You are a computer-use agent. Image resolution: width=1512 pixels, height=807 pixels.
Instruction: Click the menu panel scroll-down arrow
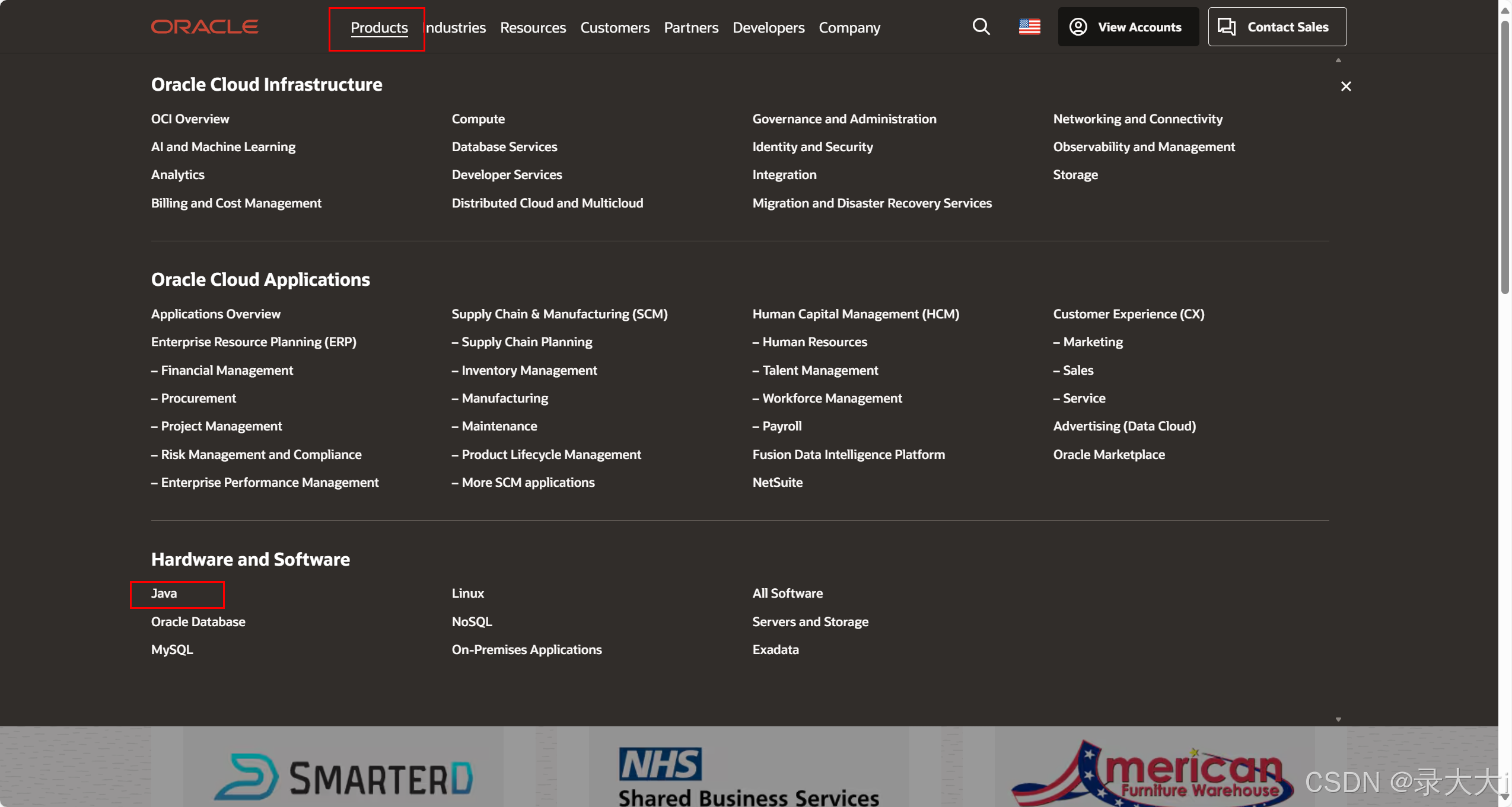pos(1338,719)
